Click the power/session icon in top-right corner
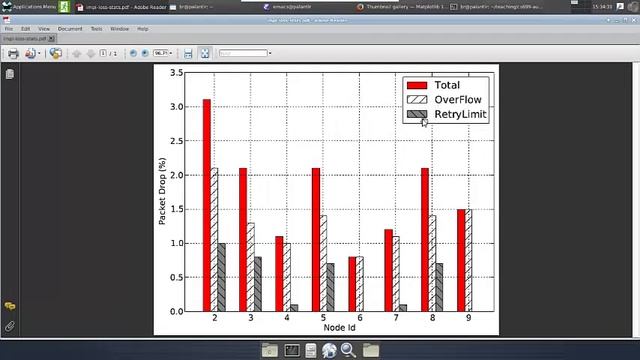640x360 pixels. [634, 7]
